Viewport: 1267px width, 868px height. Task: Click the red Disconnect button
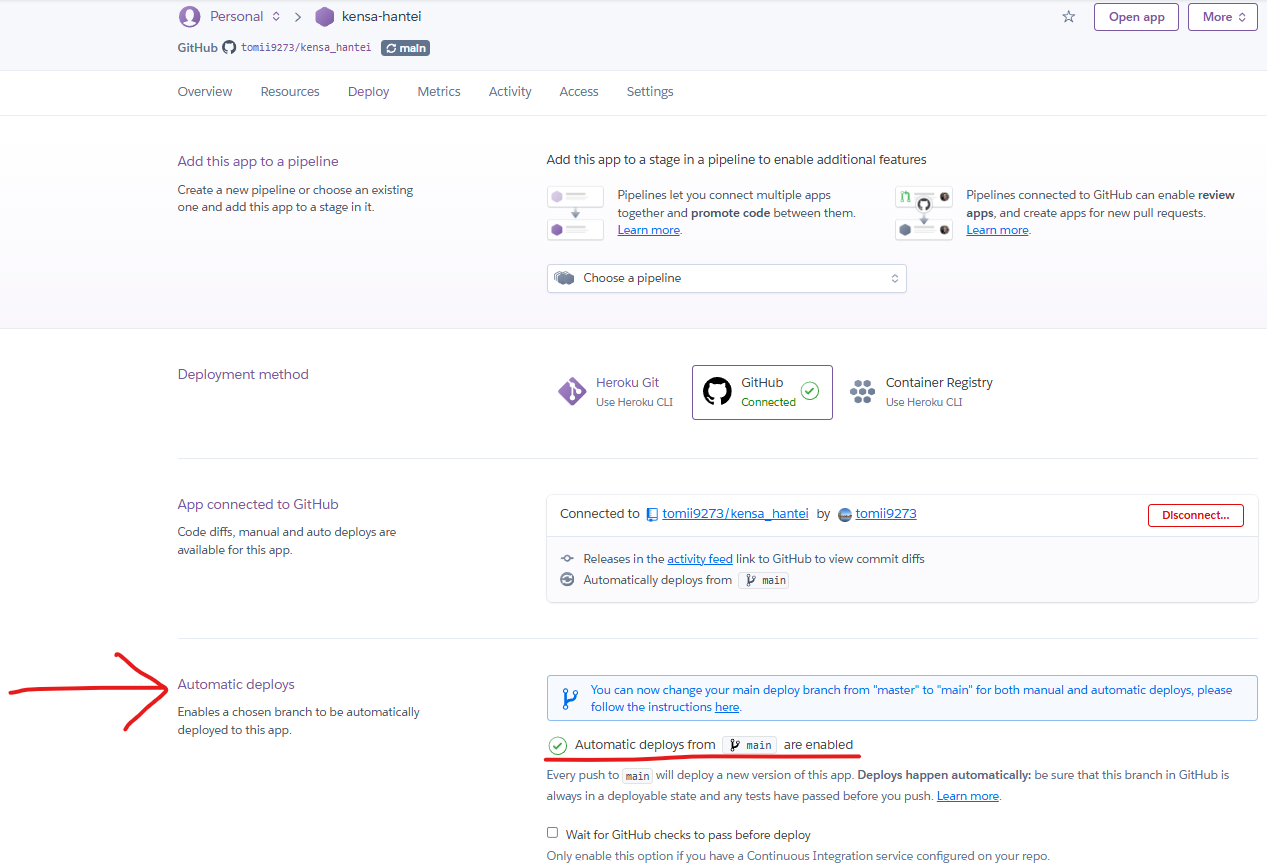click(x=1196, y=515)
